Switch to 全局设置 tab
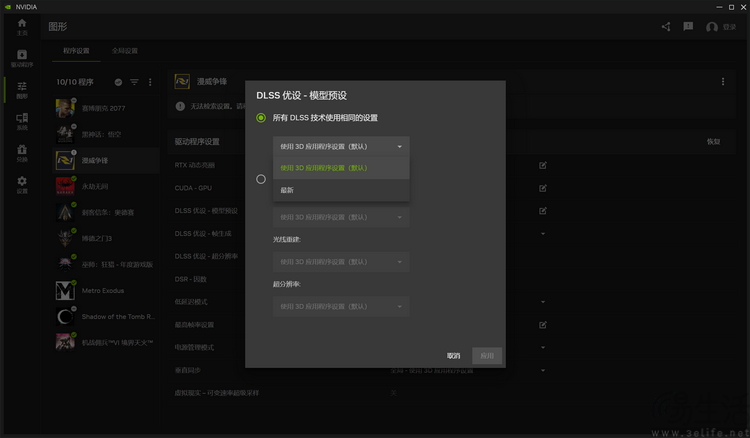The width and height of the screenshot is (750, 438). coord(125,51)
